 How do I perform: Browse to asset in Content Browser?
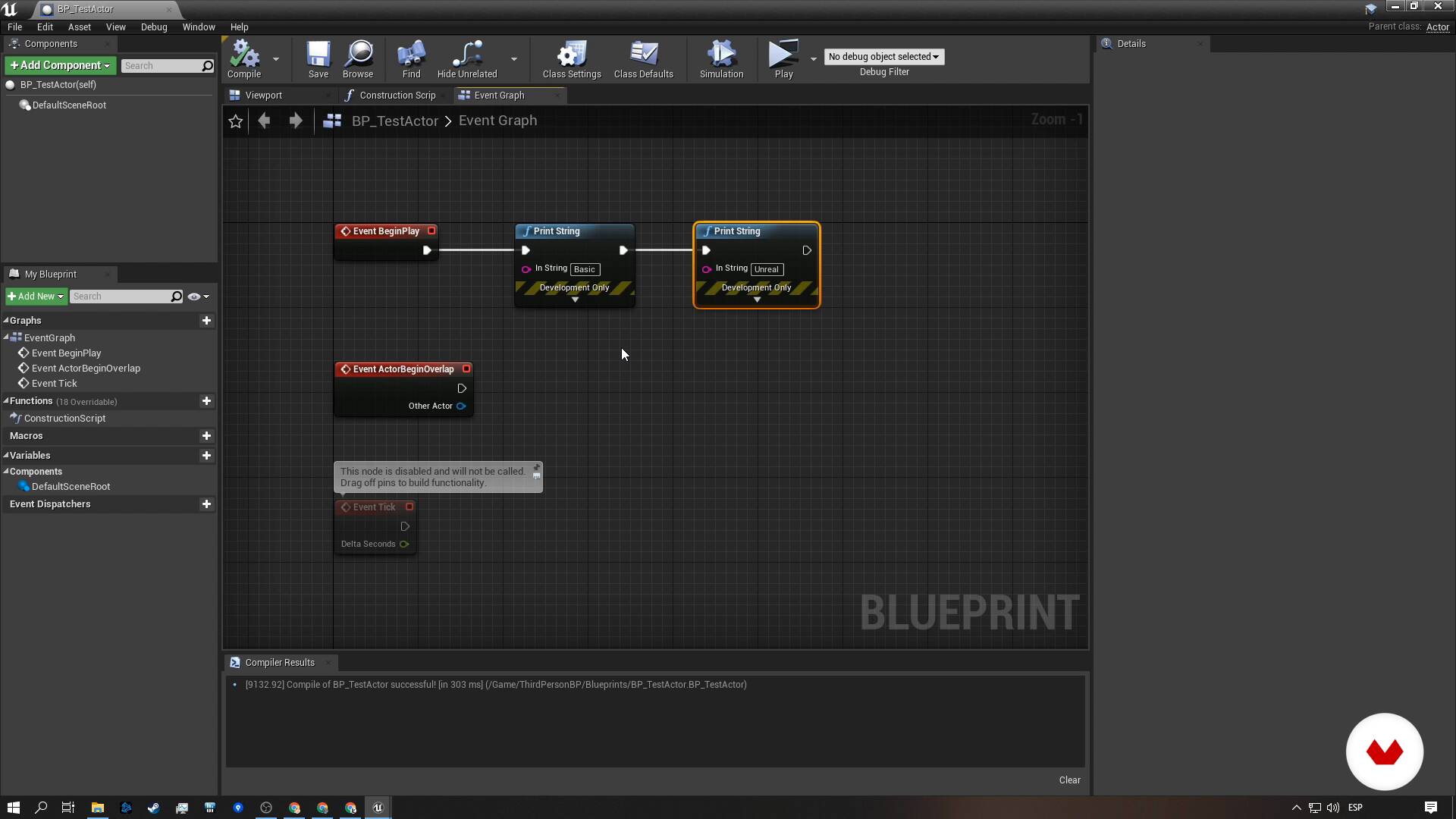(358, 59)
